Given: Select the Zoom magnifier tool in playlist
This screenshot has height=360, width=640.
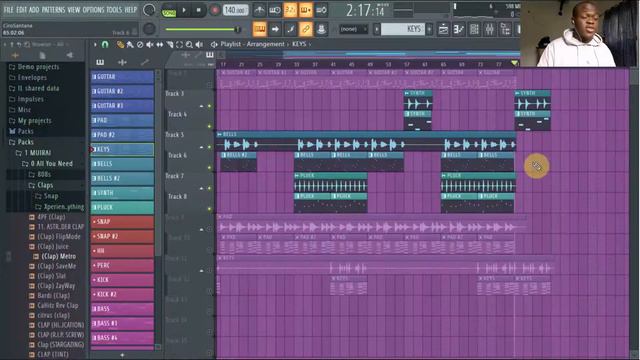Looking at the screenshot, I should click(x=189, y=44).
